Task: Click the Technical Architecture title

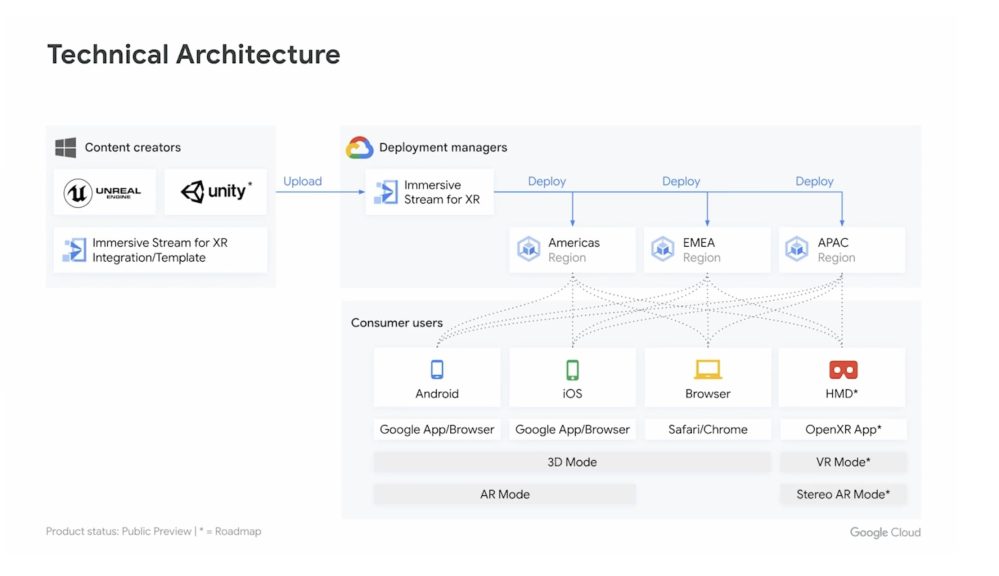Action: 193,54
